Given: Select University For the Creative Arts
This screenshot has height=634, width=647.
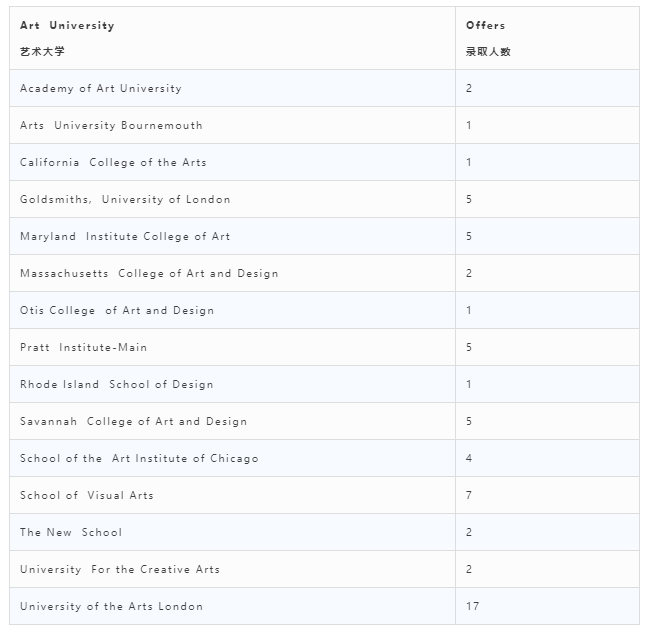Looking at the screenshot, I should pos(120,570).
